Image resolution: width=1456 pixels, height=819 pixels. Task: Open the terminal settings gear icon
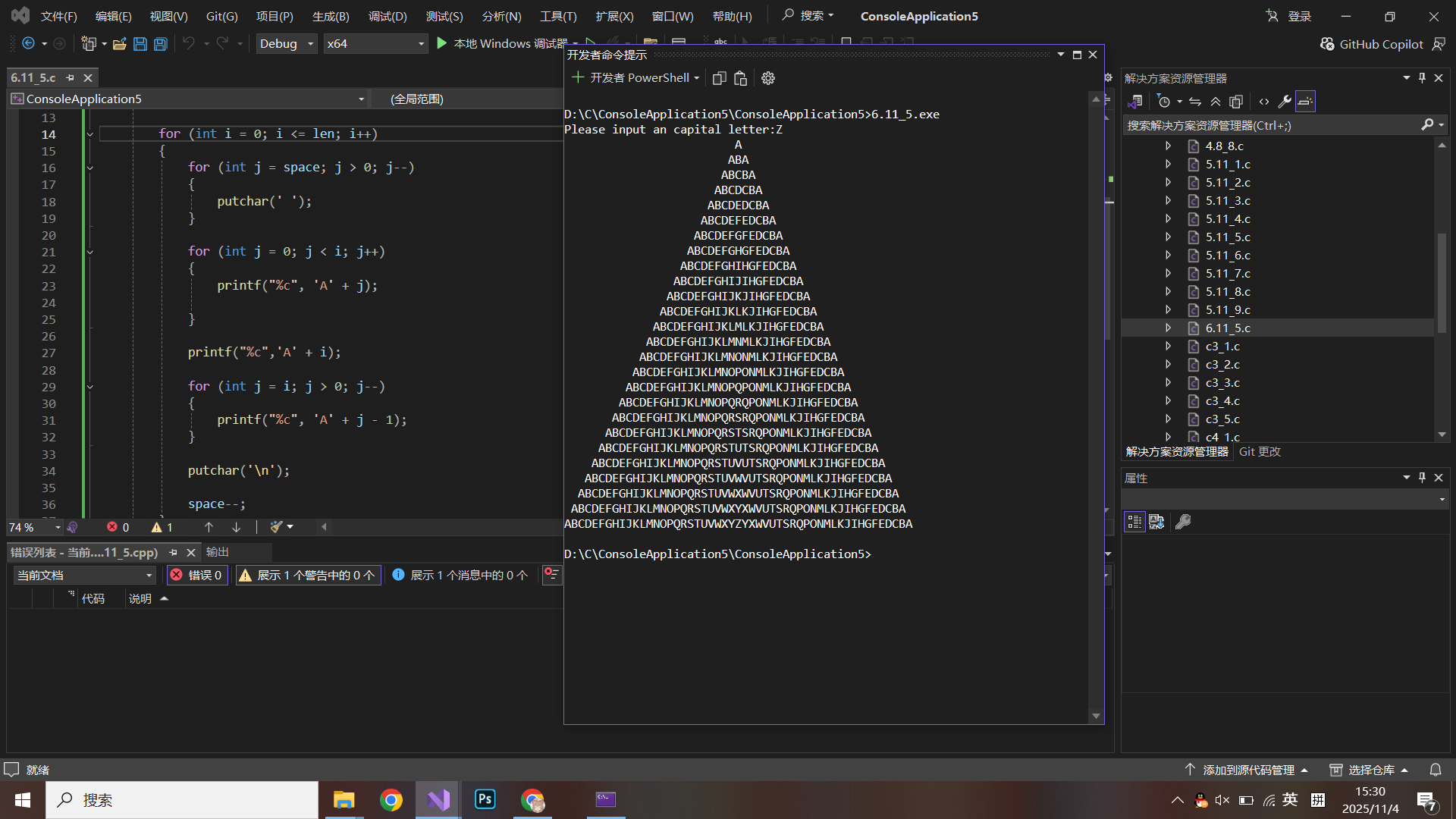768,78
